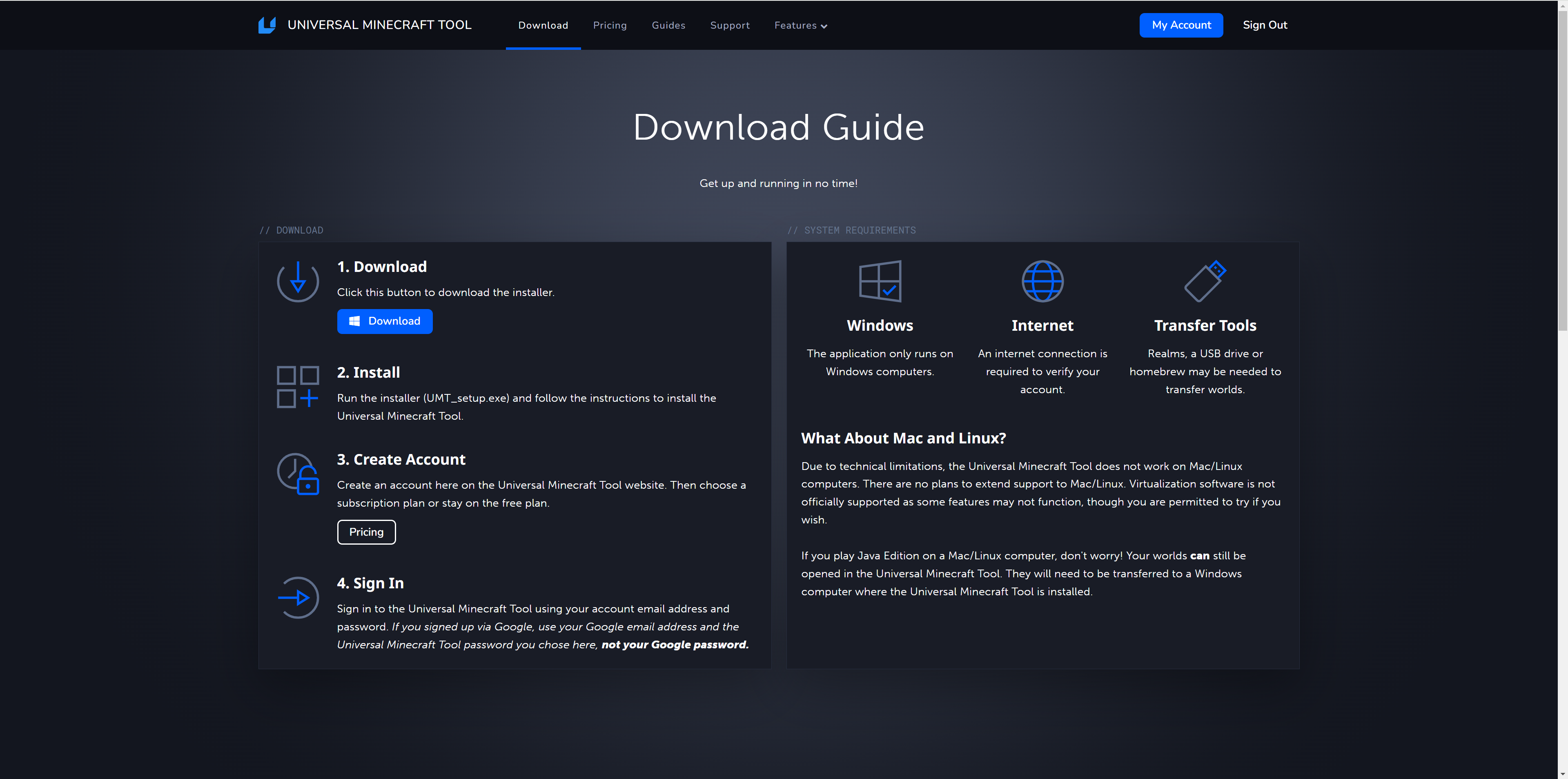Open My Account
Image resolution: width=1568 pixels, height=779 pixels.
coord(1181,25)
